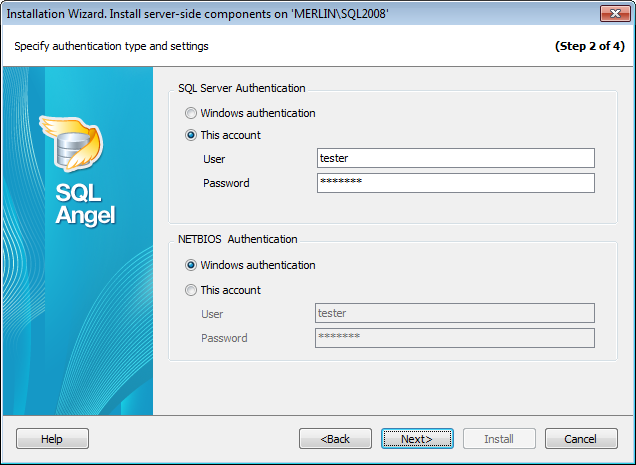Click the greyed-out Install button
The width and height of the screenshot is (636, 465).
click(x=499, y=439)
